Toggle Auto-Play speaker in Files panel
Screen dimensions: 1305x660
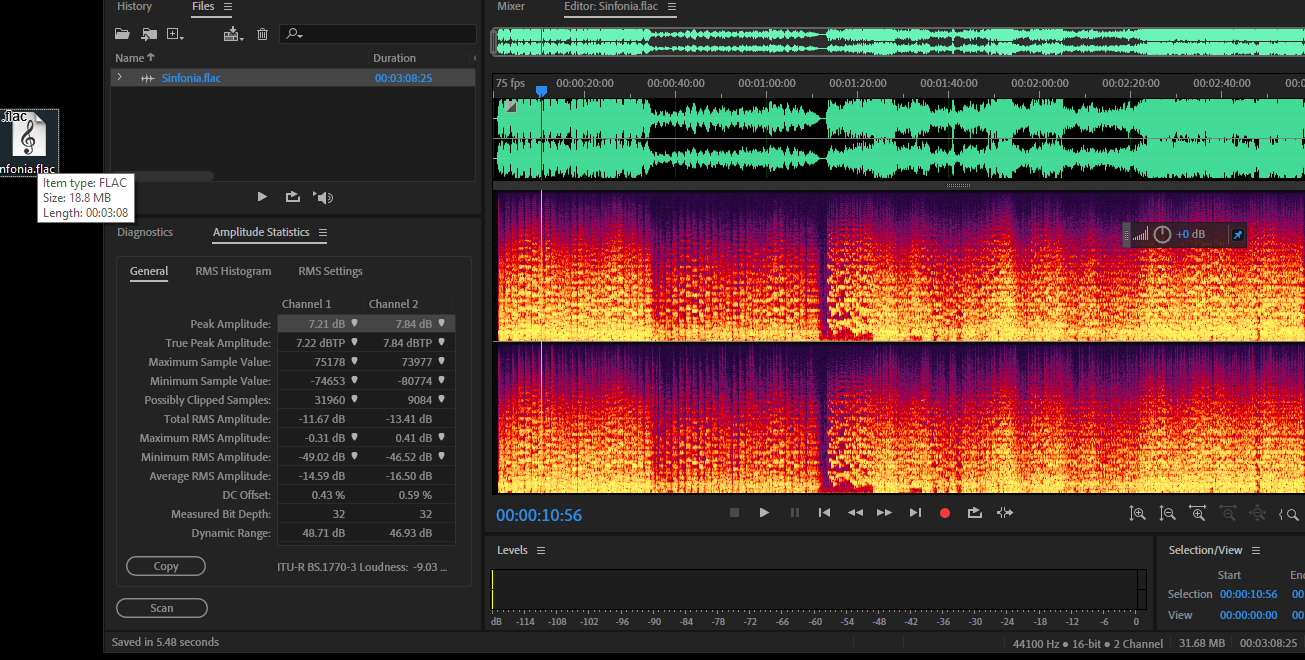[x=322, y=197]
